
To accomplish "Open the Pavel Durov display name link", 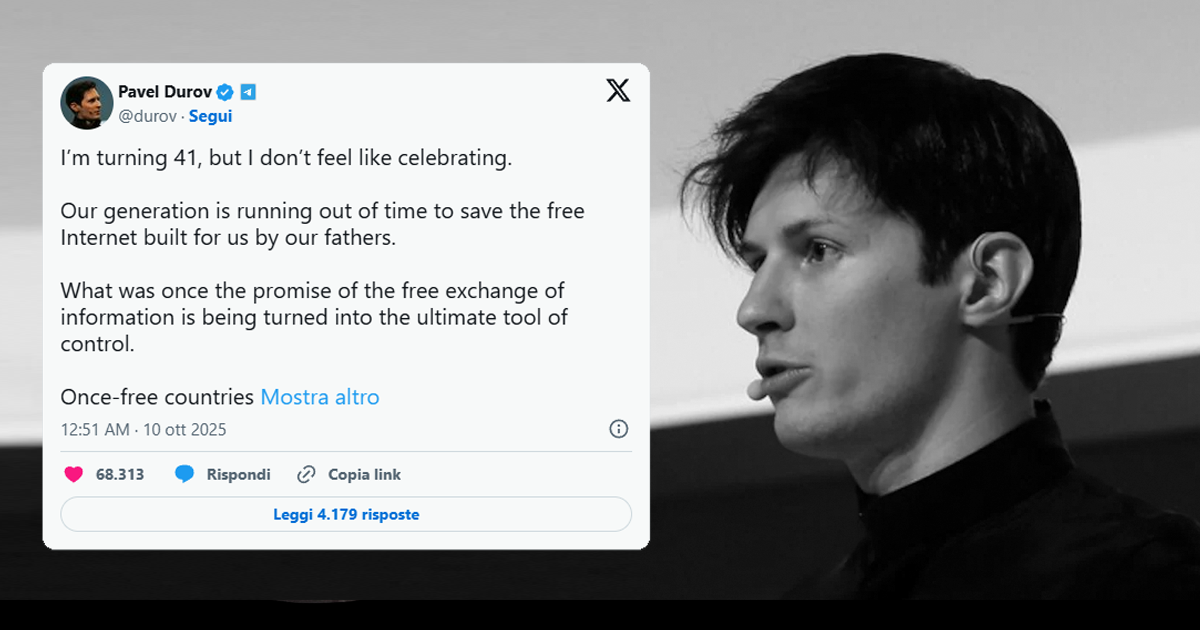I will pyautogui.click(x=164, y=92).
